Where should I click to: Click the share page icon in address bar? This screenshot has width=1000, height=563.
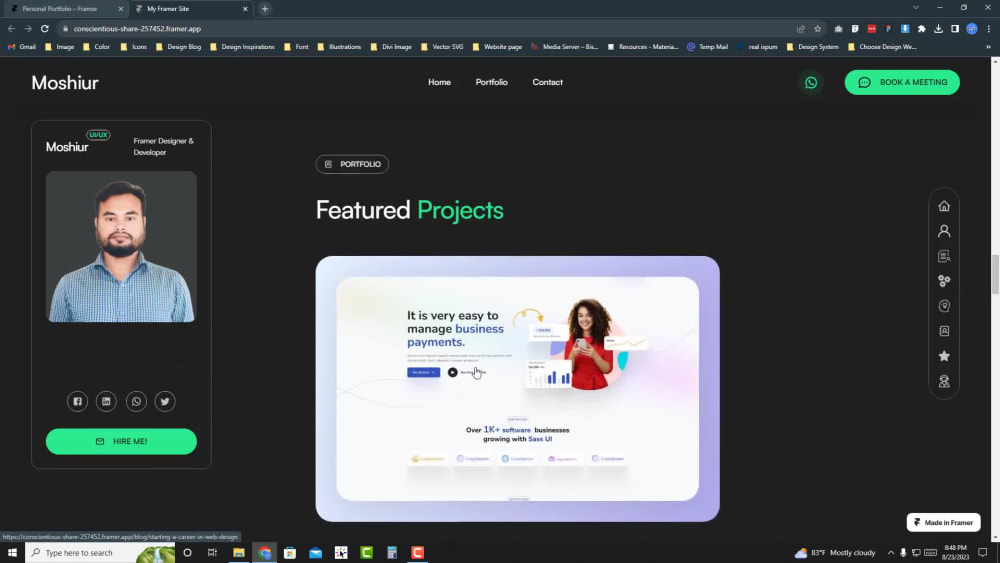tap(800, 29)
